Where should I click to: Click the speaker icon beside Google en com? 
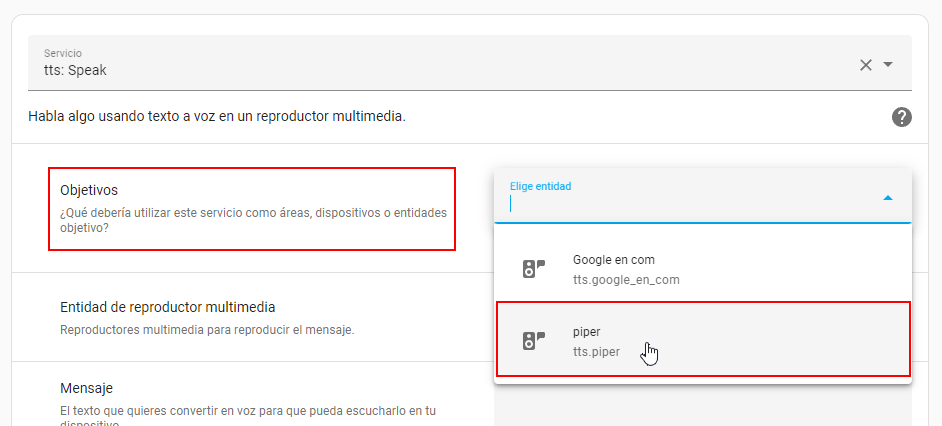pyautogui.click(x=533, y=269)
